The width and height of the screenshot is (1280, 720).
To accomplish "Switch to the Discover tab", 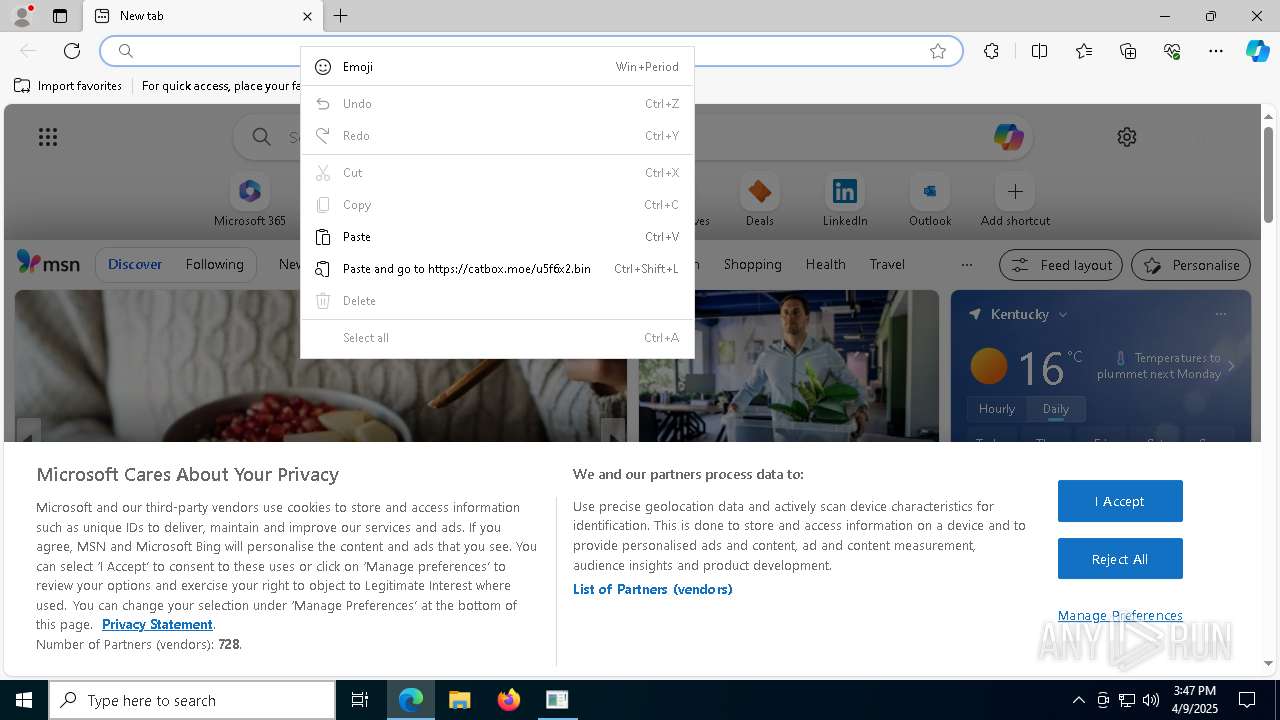I will point(135,265).
